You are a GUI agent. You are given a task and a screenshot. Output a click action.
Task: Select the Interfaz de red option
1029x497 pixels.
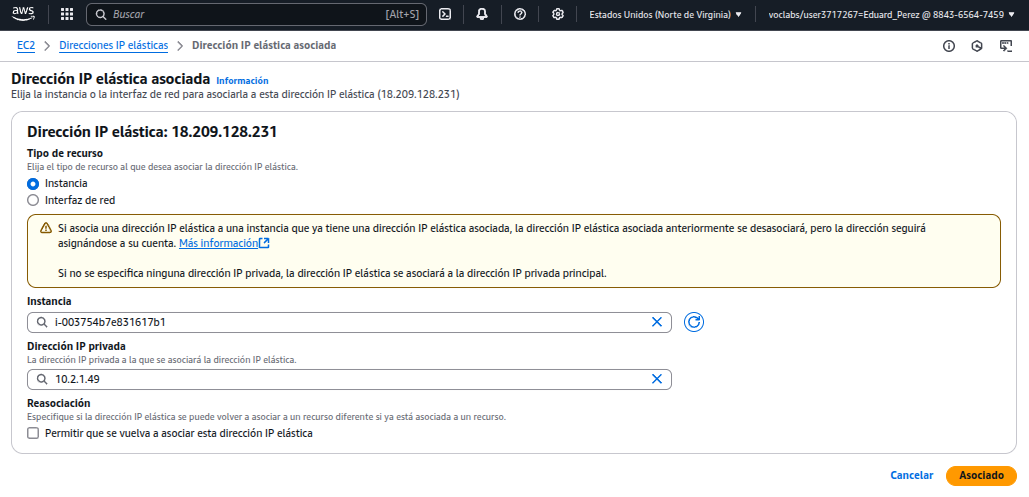(x=33, y=200)
